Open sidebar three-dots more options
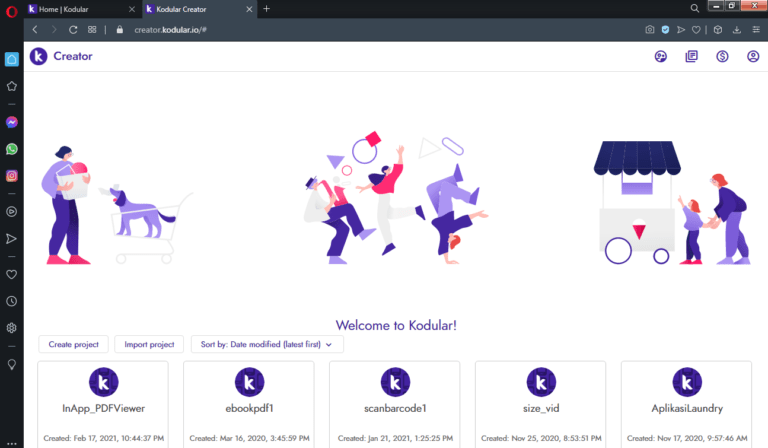The image size is (768, 448). tap(12, 444)
